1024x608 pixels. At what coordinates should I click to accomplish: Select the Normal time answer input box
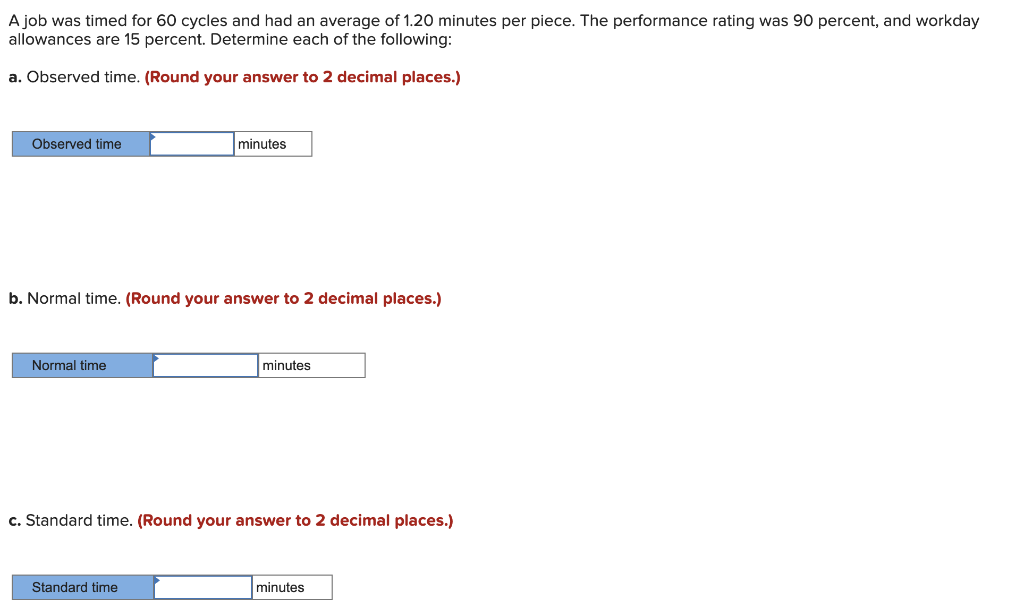point(205,365)
